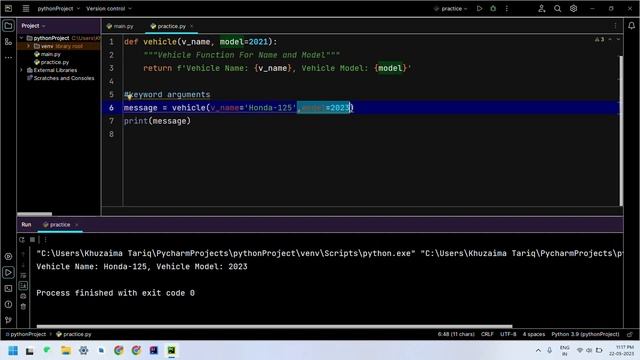Go to next highlighted problem arrow
Viewport: 640px width, 360px height.
[618, 39]
